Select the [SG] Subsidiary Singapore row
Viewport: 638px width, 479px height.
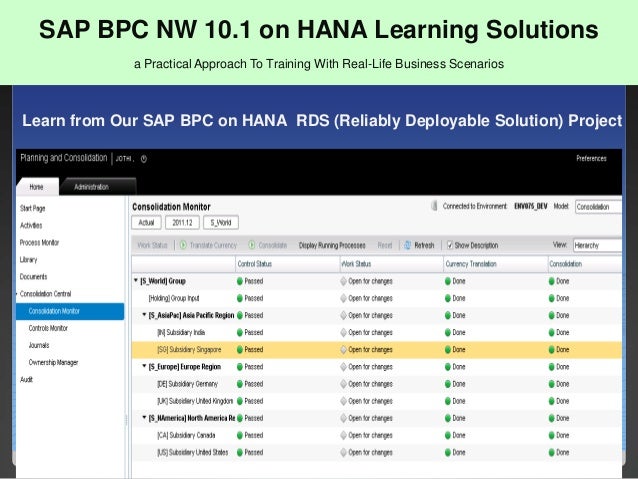click(376, 350)
